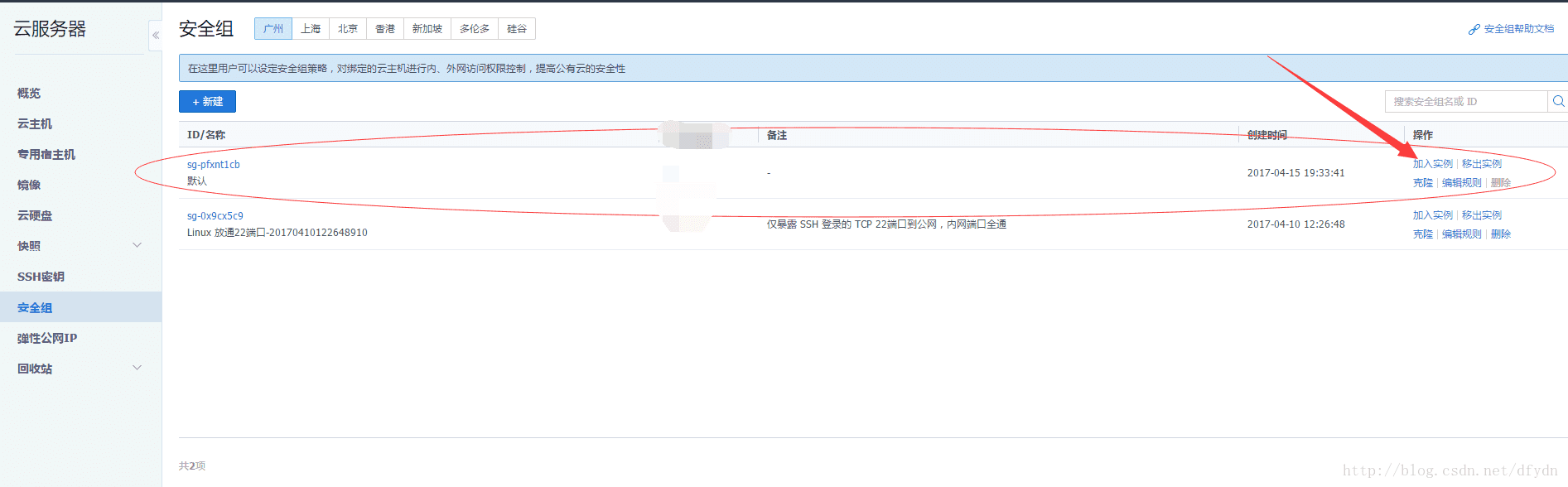Select the 新加坡 region tab
This screenshot has height=487, width=1568.
tap(427, 29)
